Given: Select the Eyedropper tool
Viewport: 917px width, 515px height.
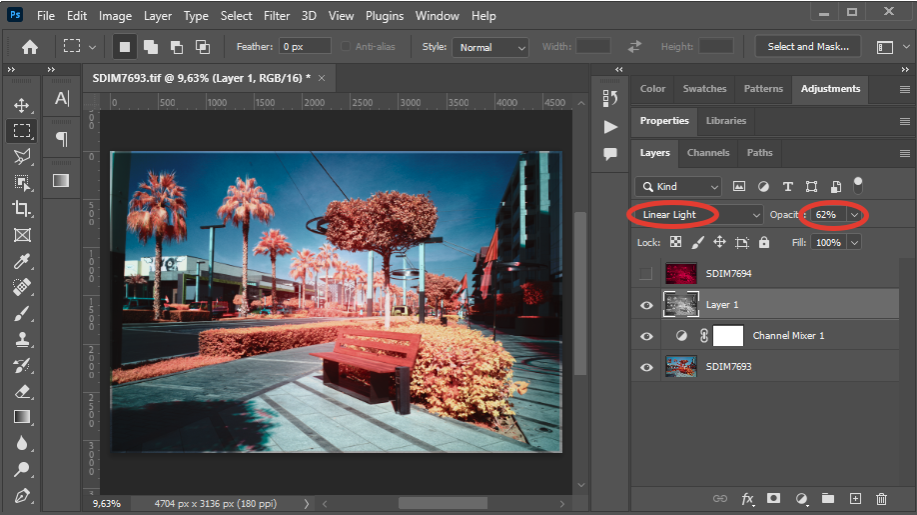Looking at the screenshot, I should [21, 261].
